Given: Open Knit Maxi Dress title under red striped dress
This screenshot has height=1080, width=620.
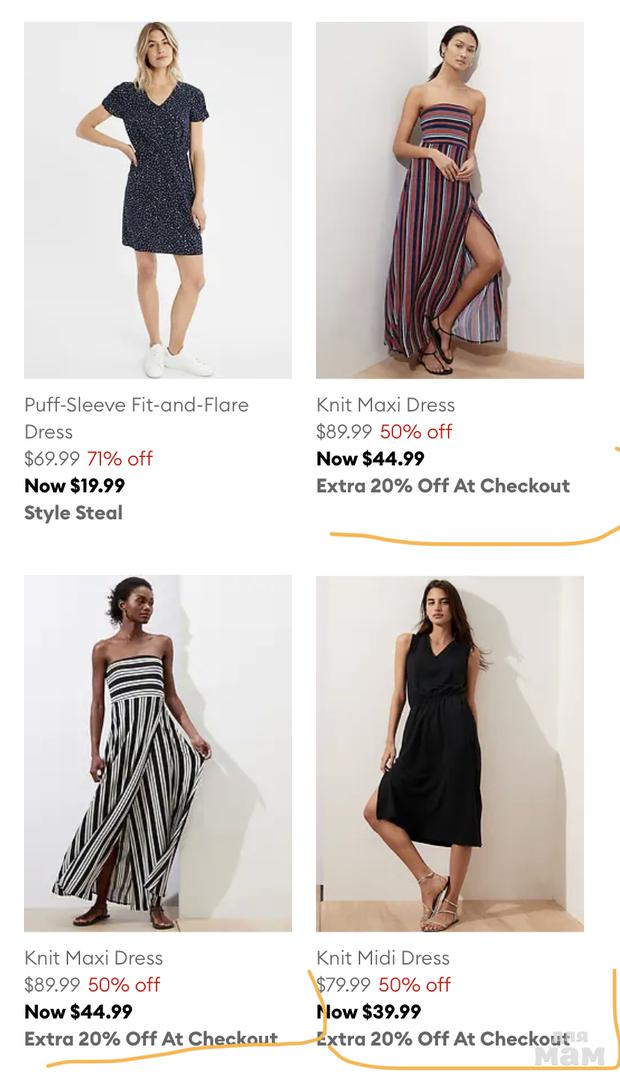Looking at the screenshot, I should coord(385,405).
